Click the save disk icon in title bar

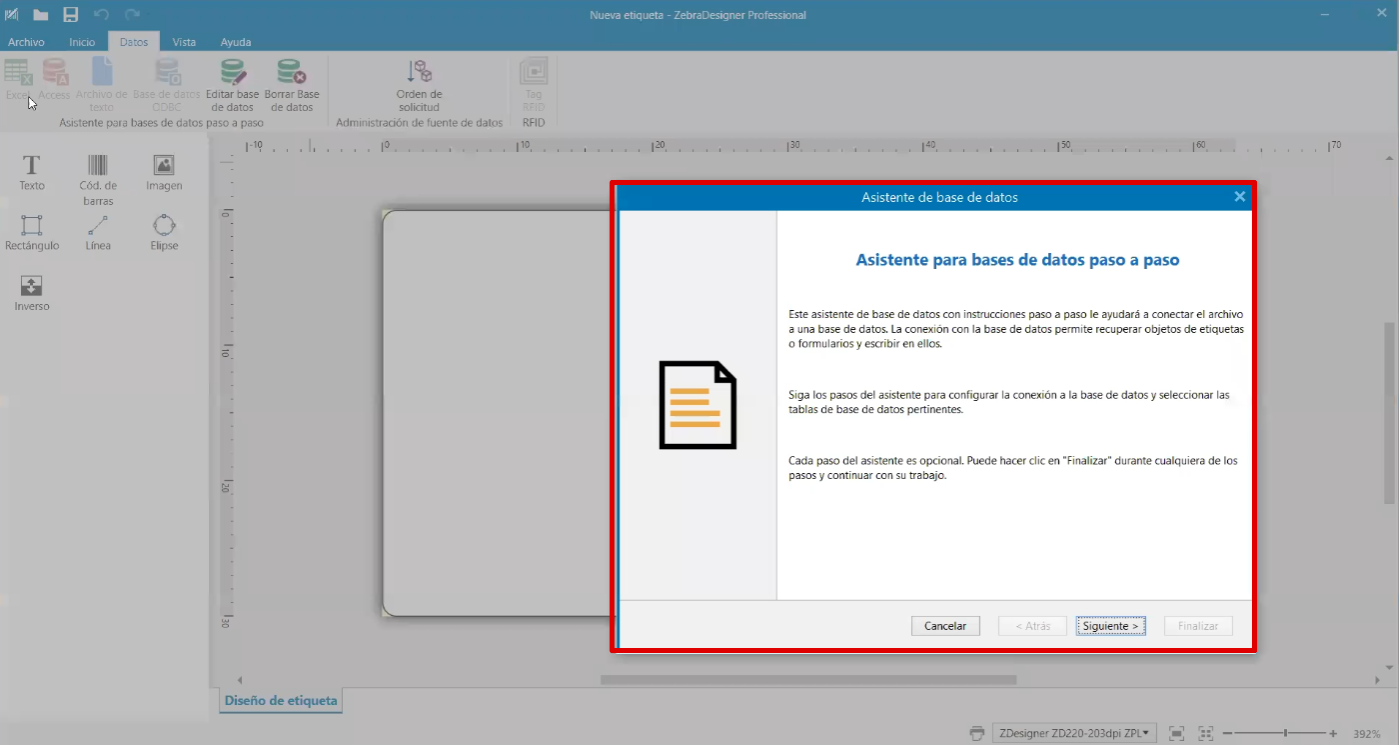point(71,15)
